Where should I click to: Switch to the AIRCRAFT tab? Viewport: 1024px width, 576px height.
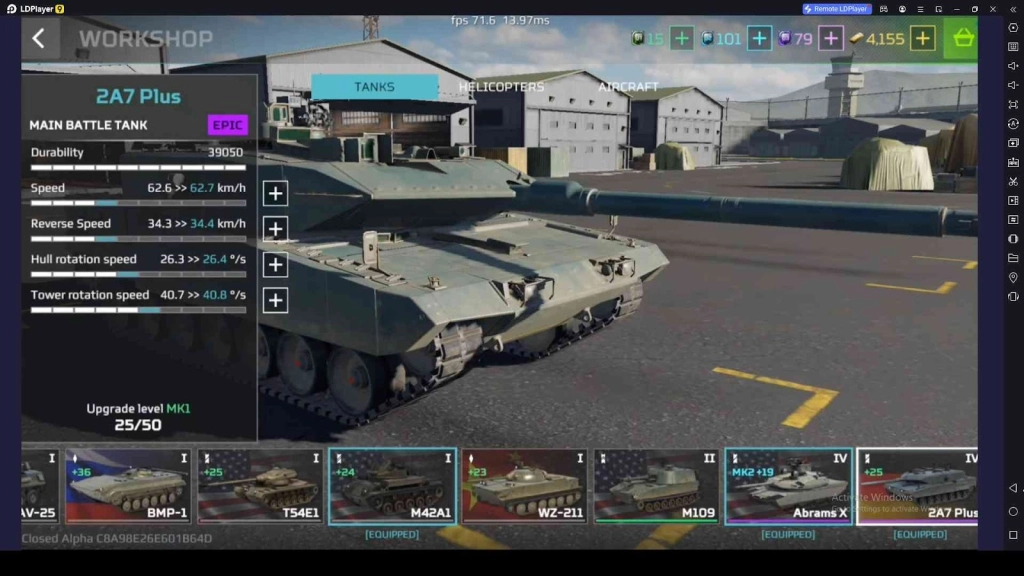coord(629,87)
